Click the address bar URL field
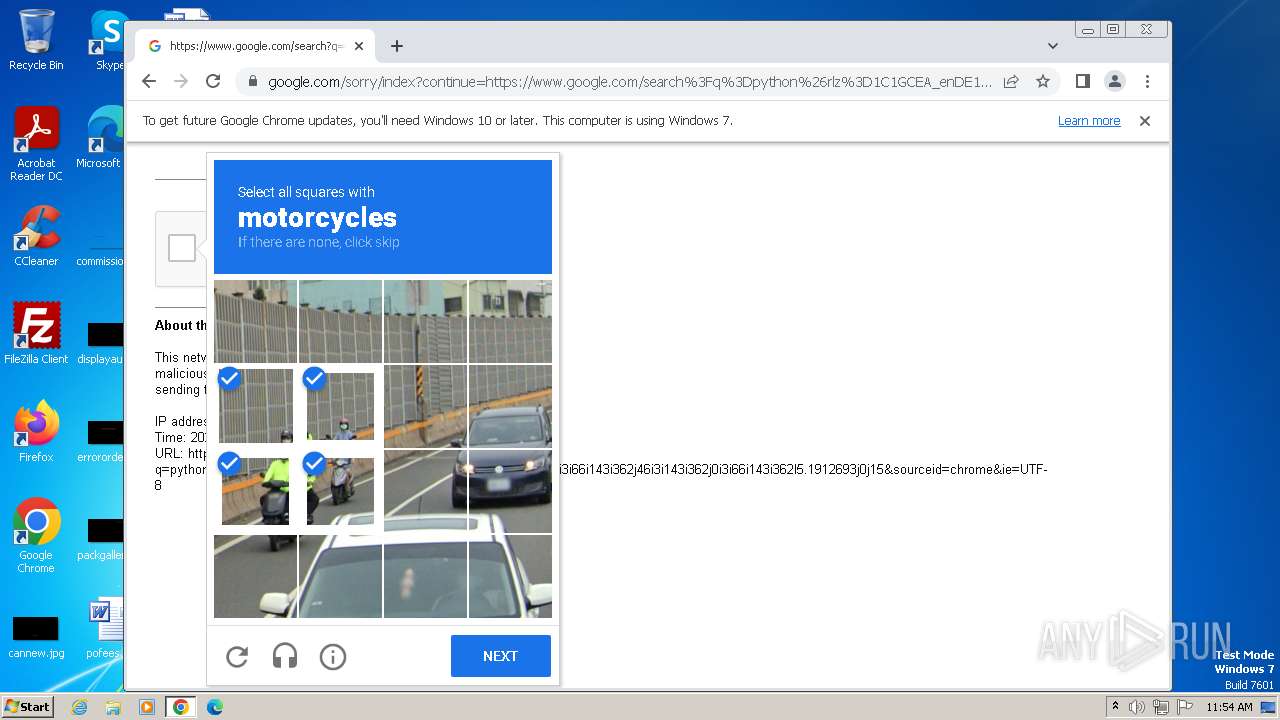This screenshot has height=720, width=1280. (x=630, y=82)
